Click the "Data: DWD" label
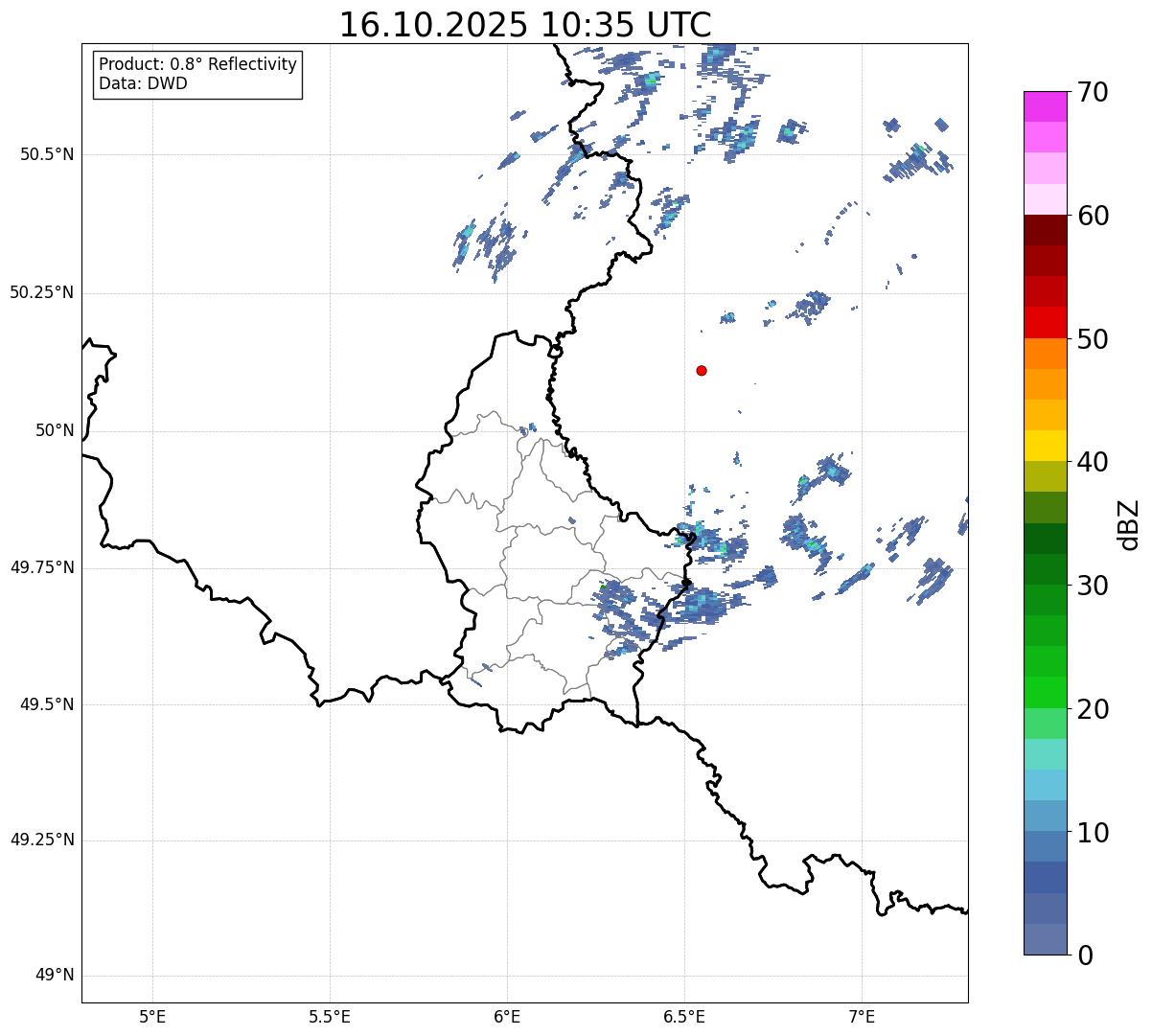 [x=143, y=83]
